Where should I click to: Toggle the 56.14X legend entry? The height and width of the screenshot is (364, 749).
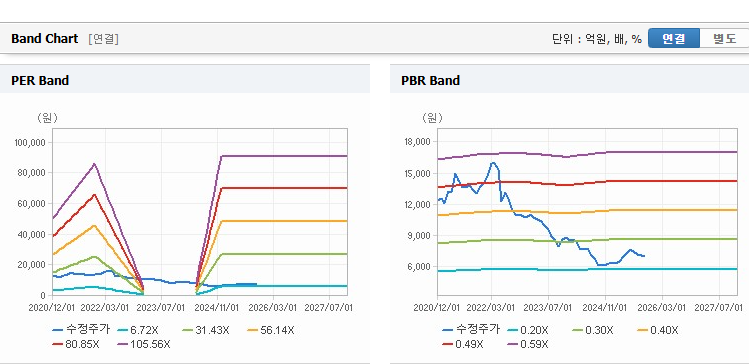271,330
